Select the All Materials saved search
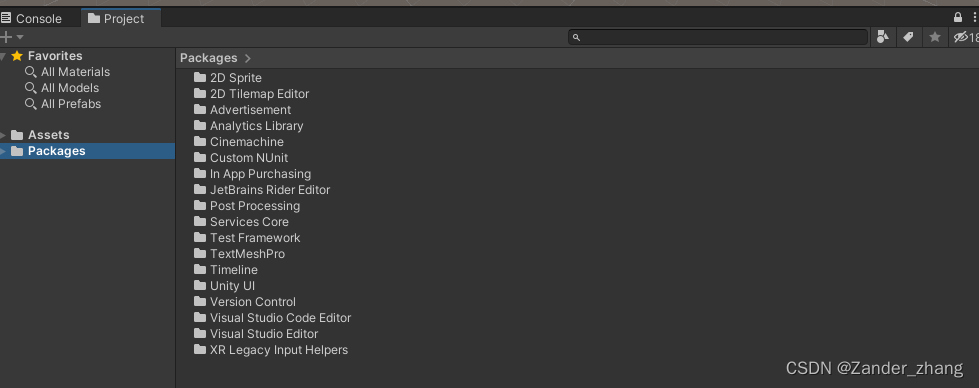The height and width of the screenshot is (388, 979). 67,72
